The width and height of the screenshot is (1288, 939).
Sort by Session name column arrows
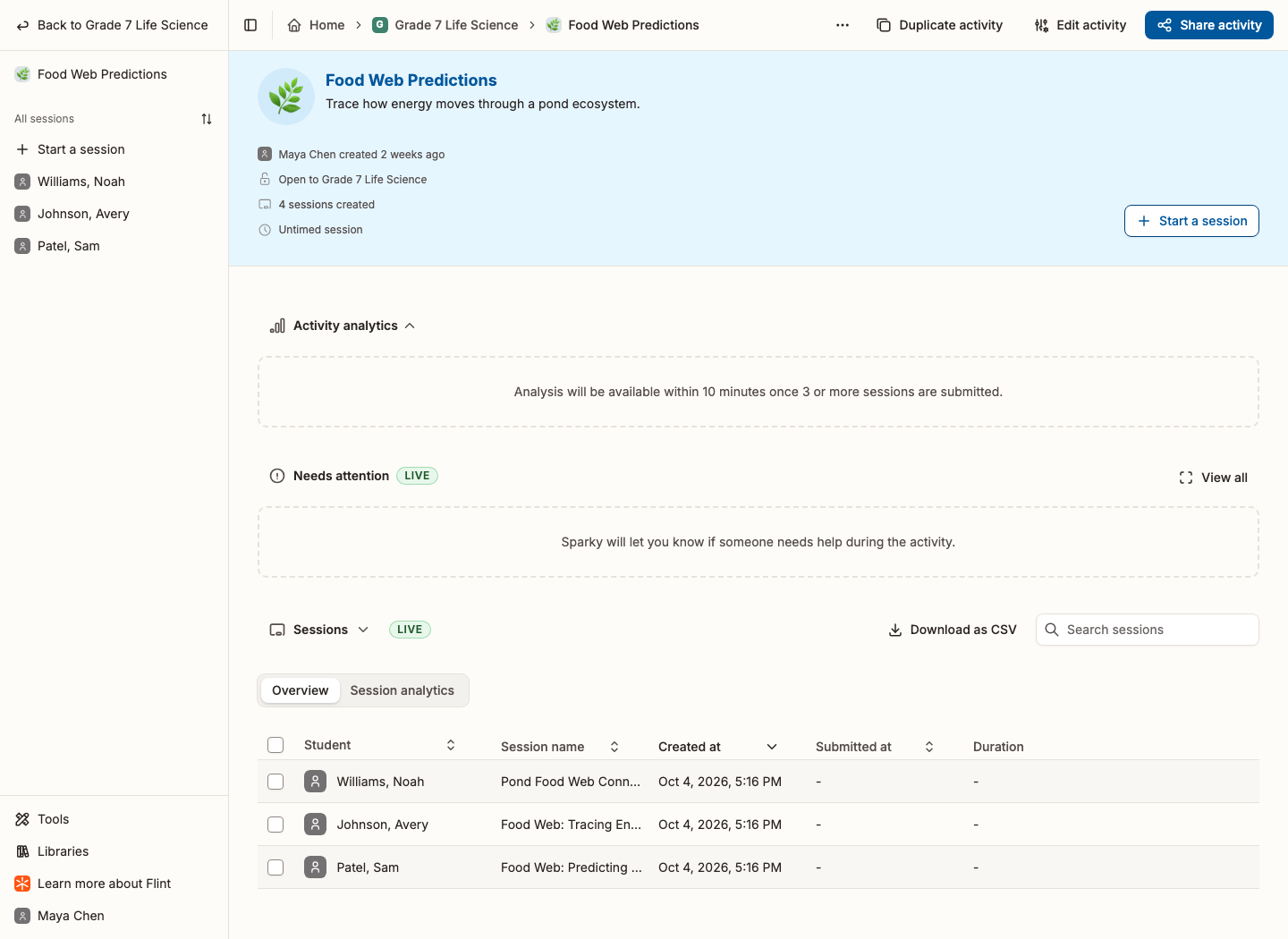click(x=614, y=747)
